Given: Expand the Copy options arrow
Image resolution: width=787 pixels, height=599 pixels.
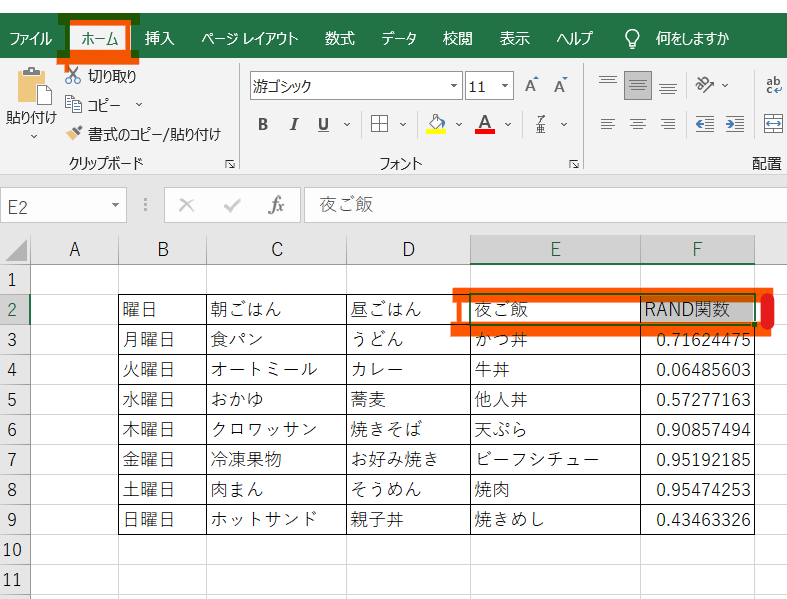Looking at the screenshot, I should coord(139,104).
